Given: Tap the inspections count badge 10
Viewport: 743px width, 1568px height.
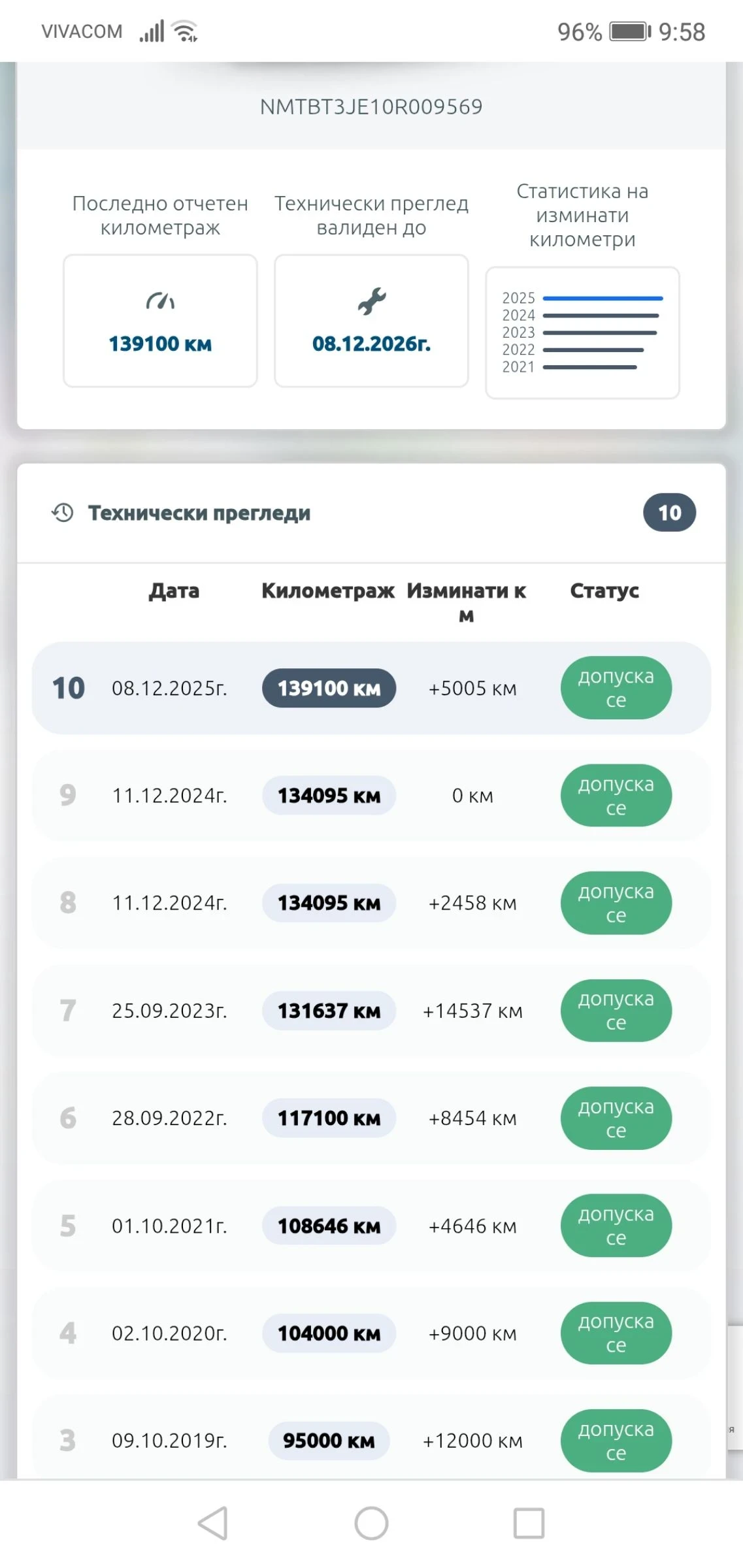Looking at the screenshot, I should coord(669,513).
